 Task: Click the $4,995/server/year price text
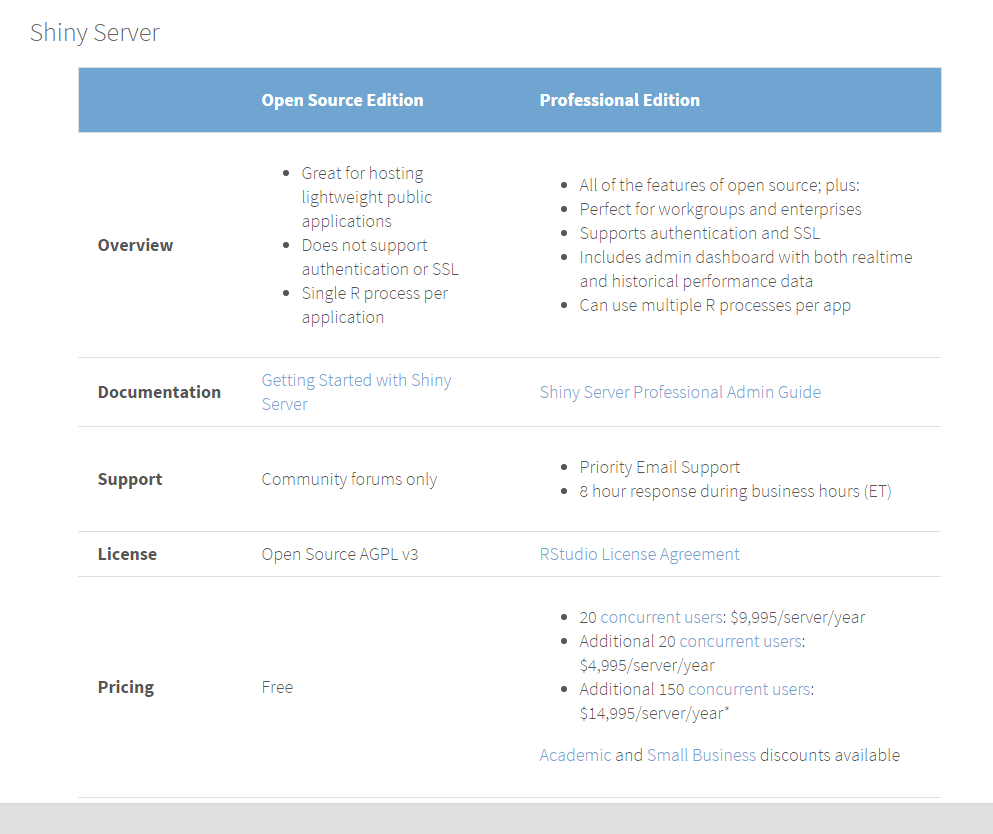[647, 666]
